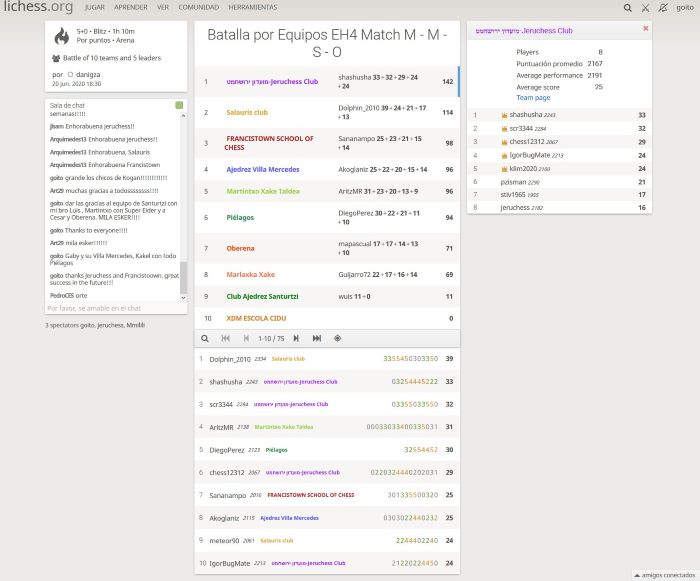
Task: Open notifications bell icon
Action: coord(663,7)
